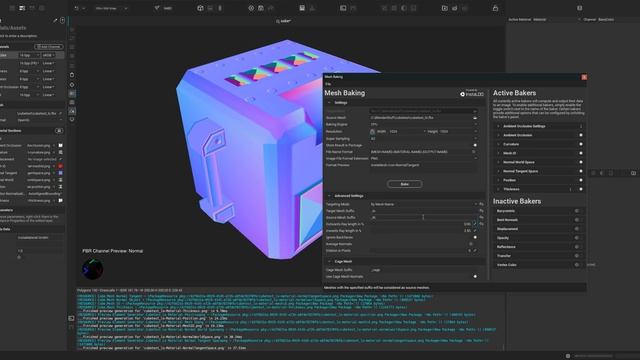Adjust the Outwards Ray length slider field

pyautogui.click(x=421, y=224)
